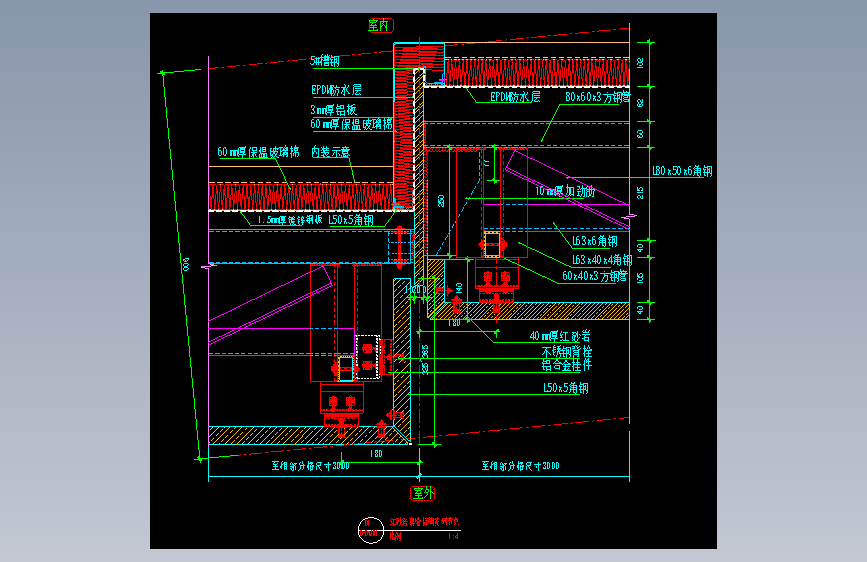Click the 内装示意 label
Screen dimensions: 867x562
[331, 152]
